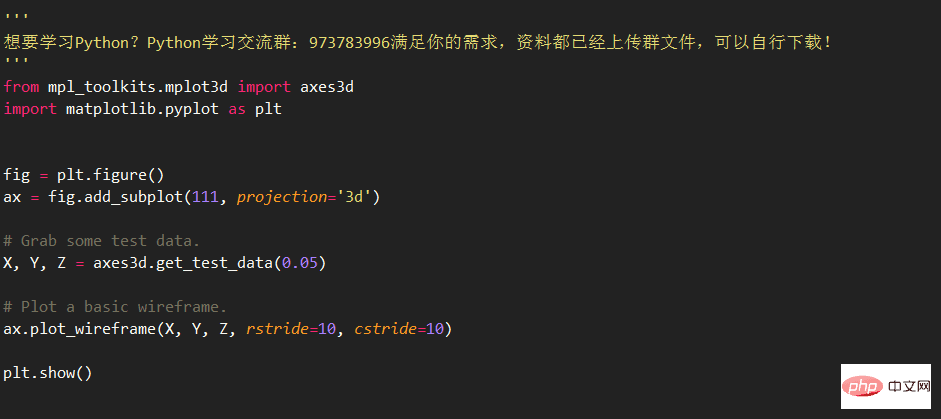941x419 pixels.
Task: Click the '# Plot a basic wireframe.' comment
Action: coord(115,307)
